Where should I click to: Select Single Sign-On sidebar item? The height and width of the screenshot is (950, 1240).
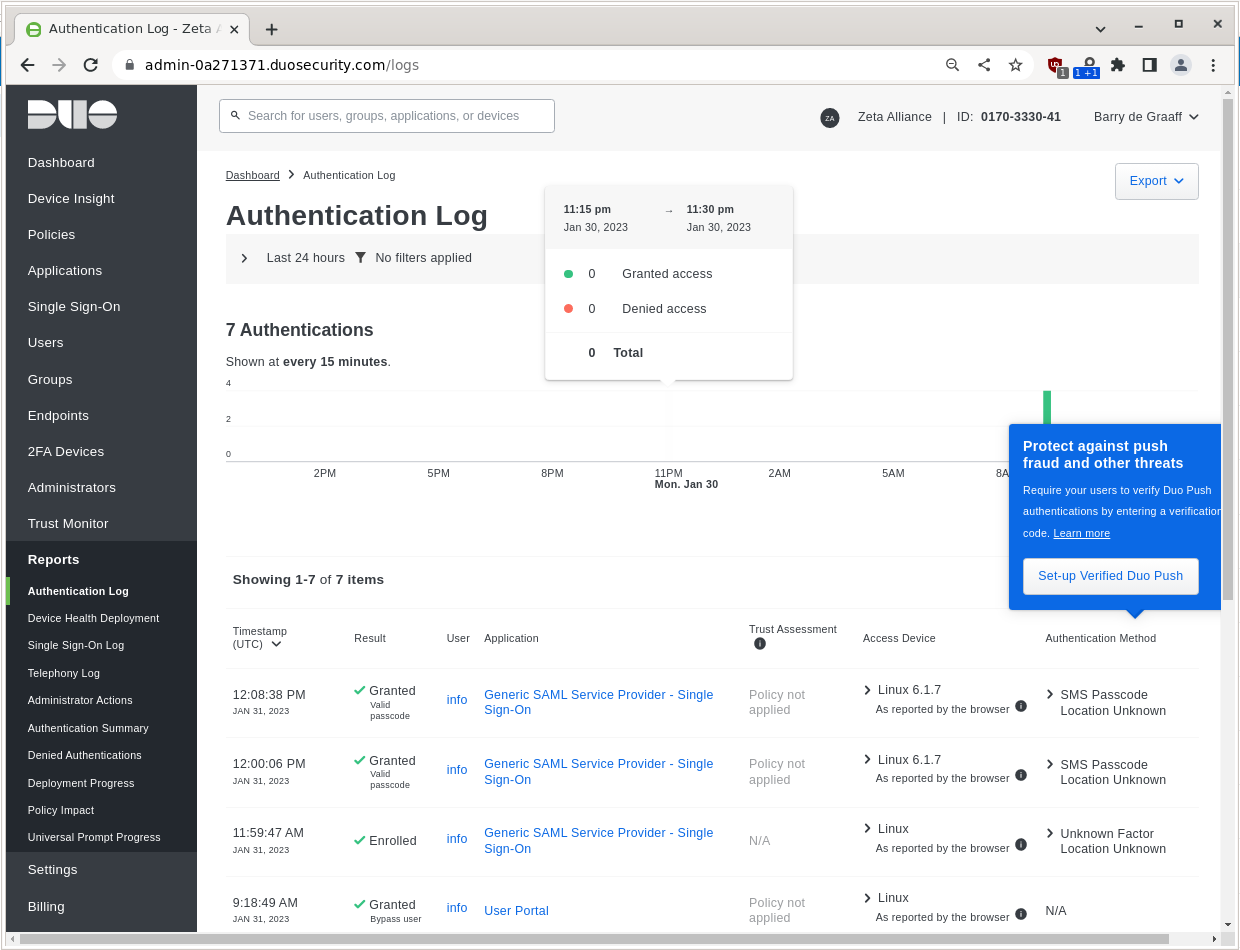coord(74,306)
